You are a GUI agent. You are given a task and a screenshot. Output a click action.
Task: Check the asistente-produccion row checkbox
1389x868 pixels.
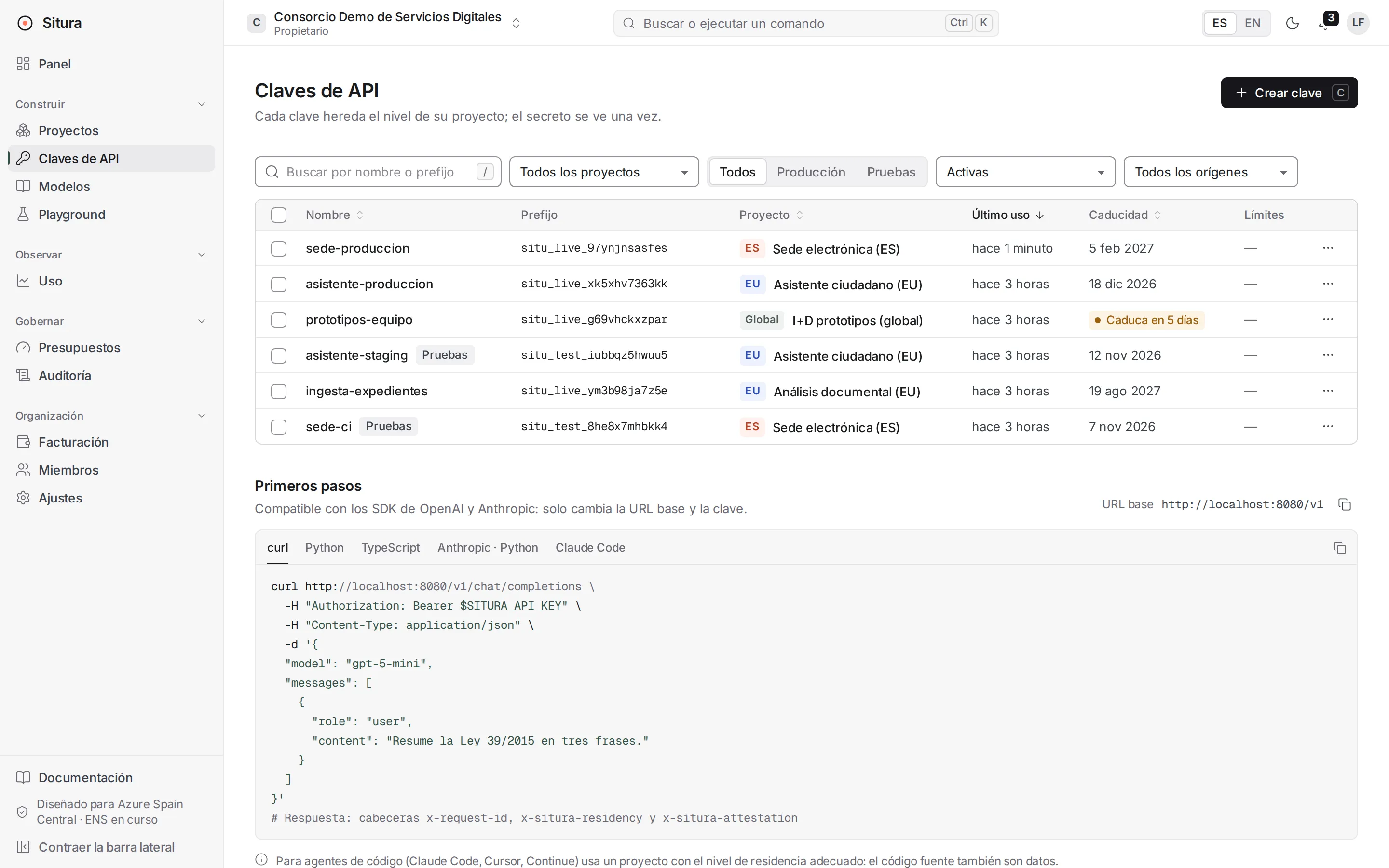point(279,284)
